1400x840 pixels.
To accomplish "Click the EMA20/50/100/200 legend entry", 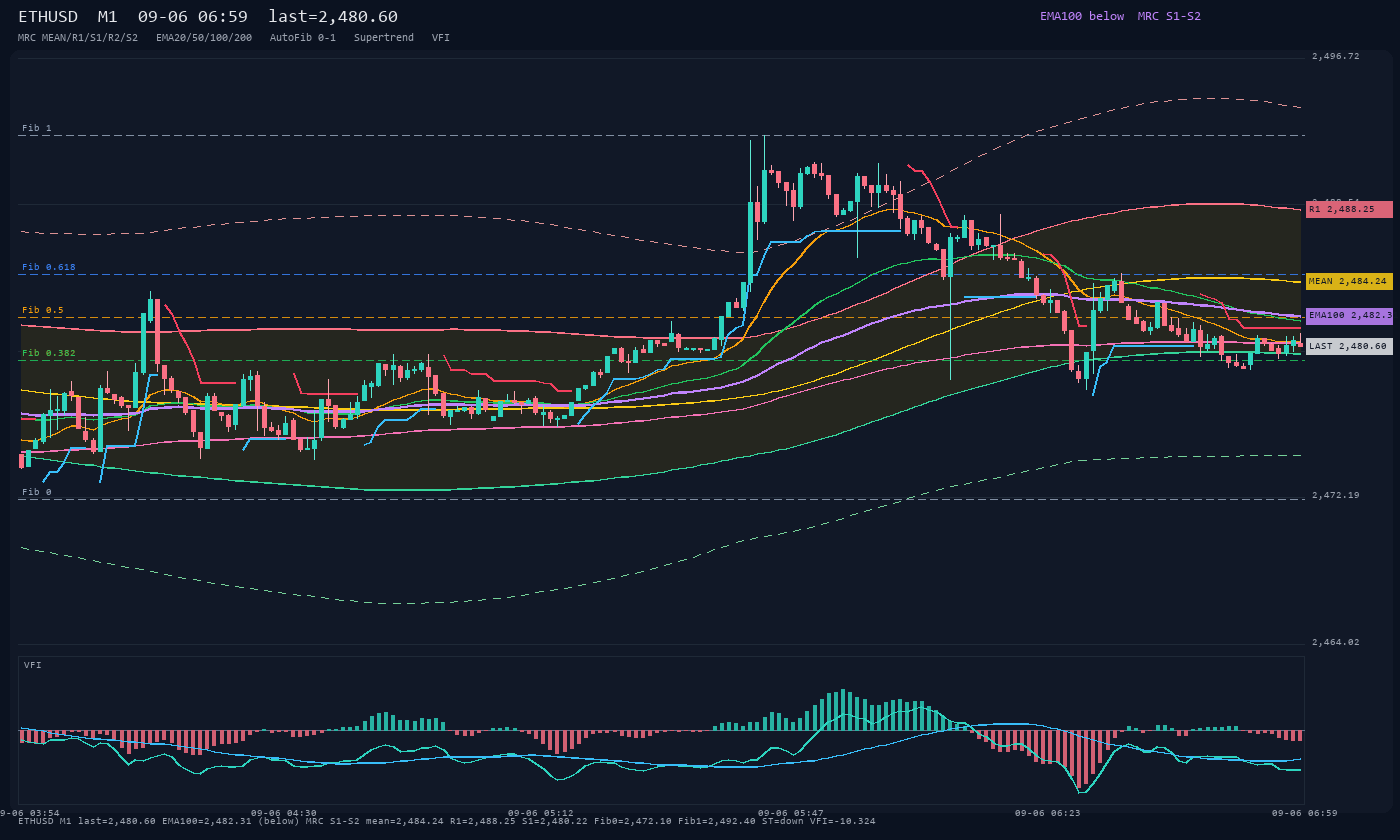I will click(x=204, y=38).
